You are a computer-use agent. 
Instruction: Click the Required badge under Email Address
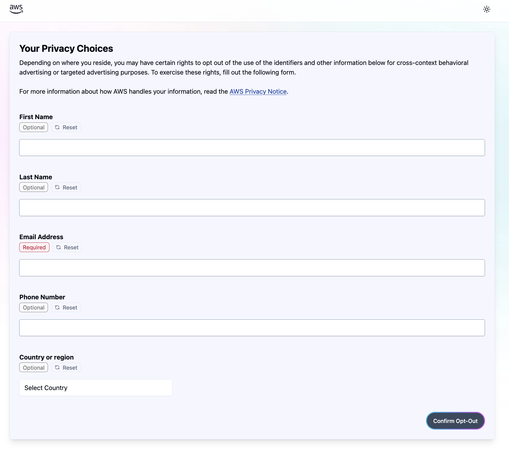pos(34,247)
